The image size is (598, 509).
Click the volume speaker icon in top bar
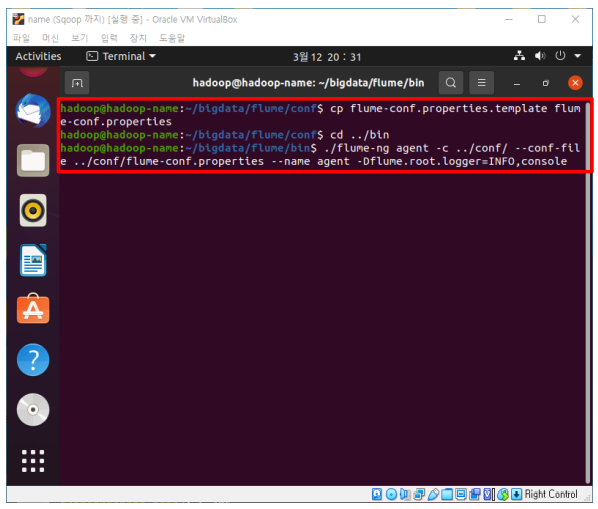(x=540, y=56)
